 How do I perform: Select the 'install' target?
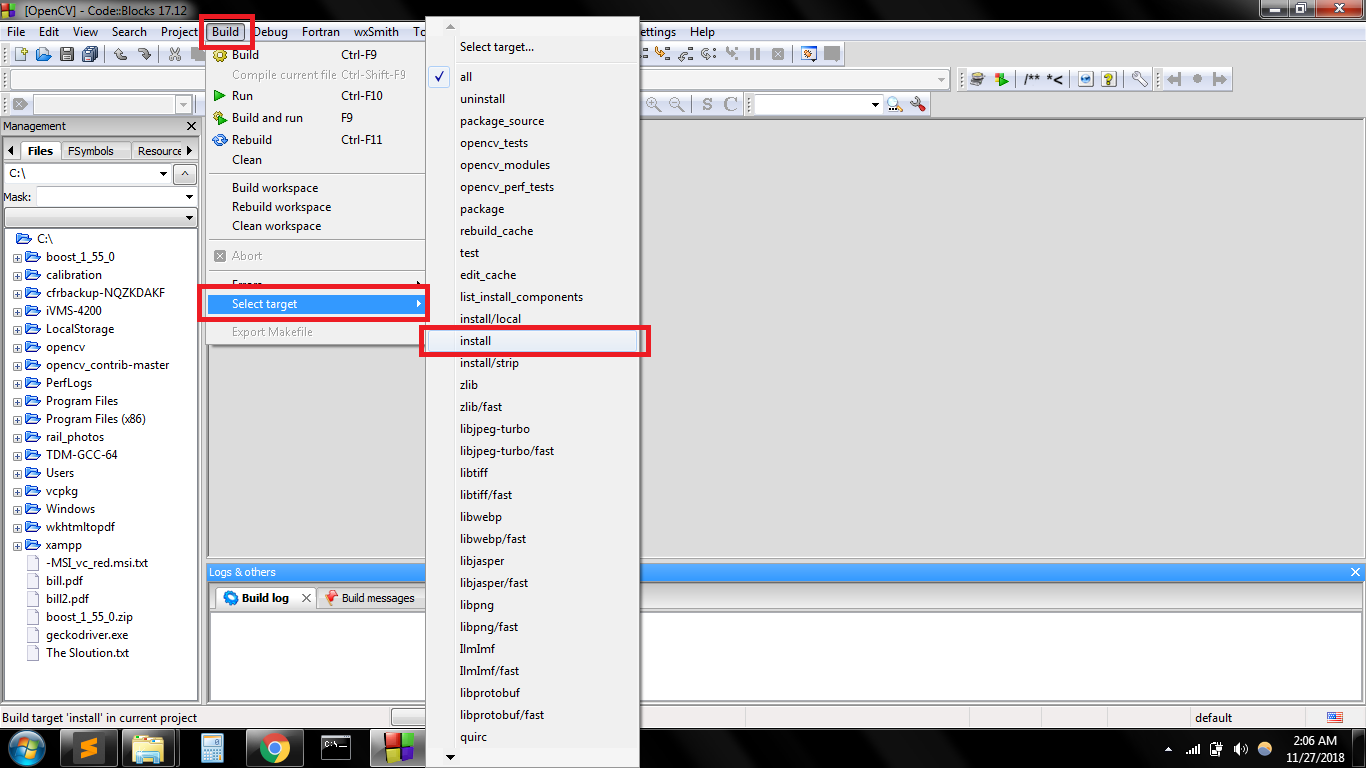click(533, 341)
